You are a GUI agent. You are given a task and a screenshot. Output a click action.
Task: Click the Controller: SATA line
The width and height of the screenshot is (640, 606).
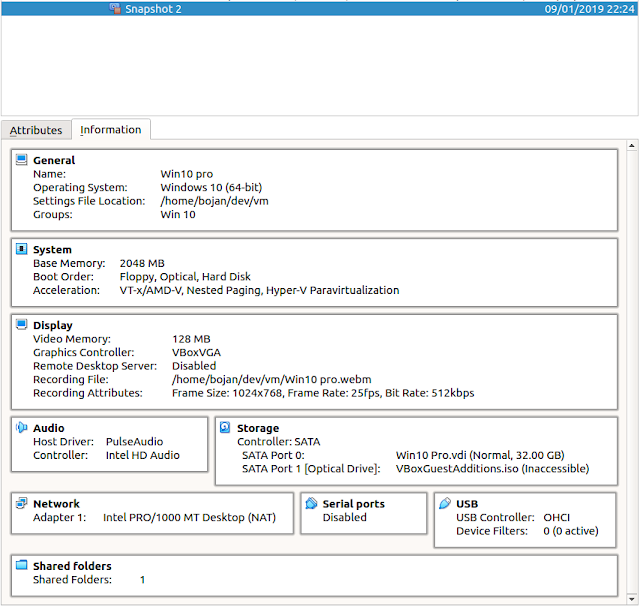(279, 442)
